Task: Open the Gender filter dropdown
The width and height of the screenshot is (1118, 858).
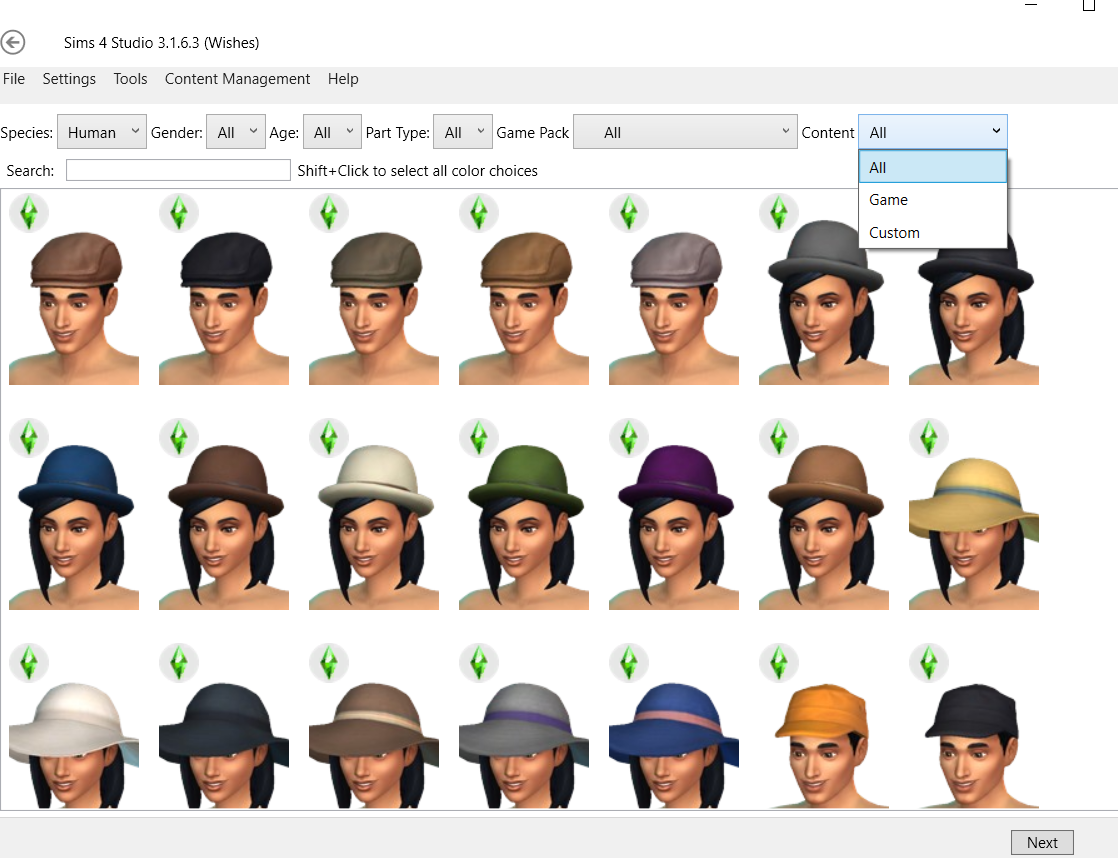Action: 236,132
